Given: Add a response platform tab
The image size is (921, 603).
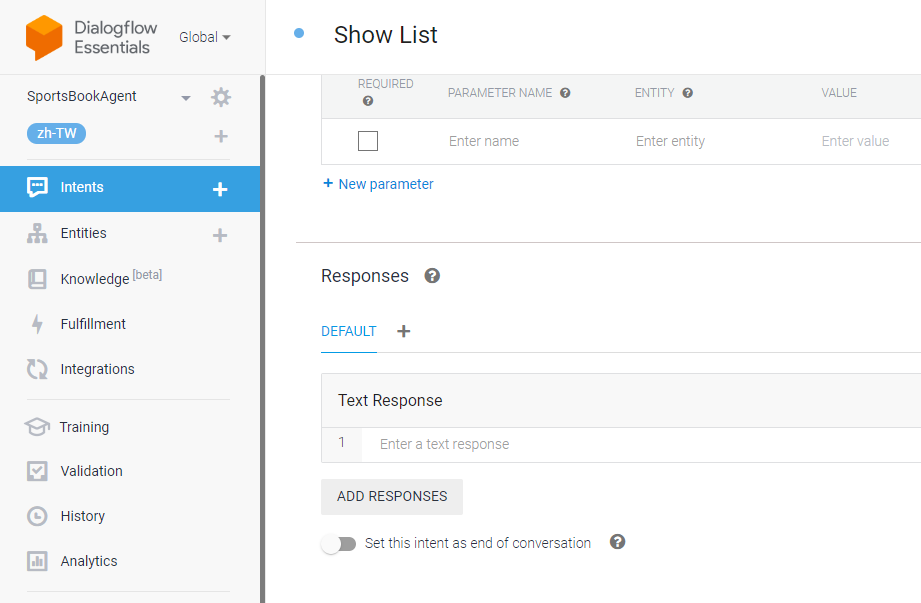Looking at the screenshot, I should tap(404, 331).
